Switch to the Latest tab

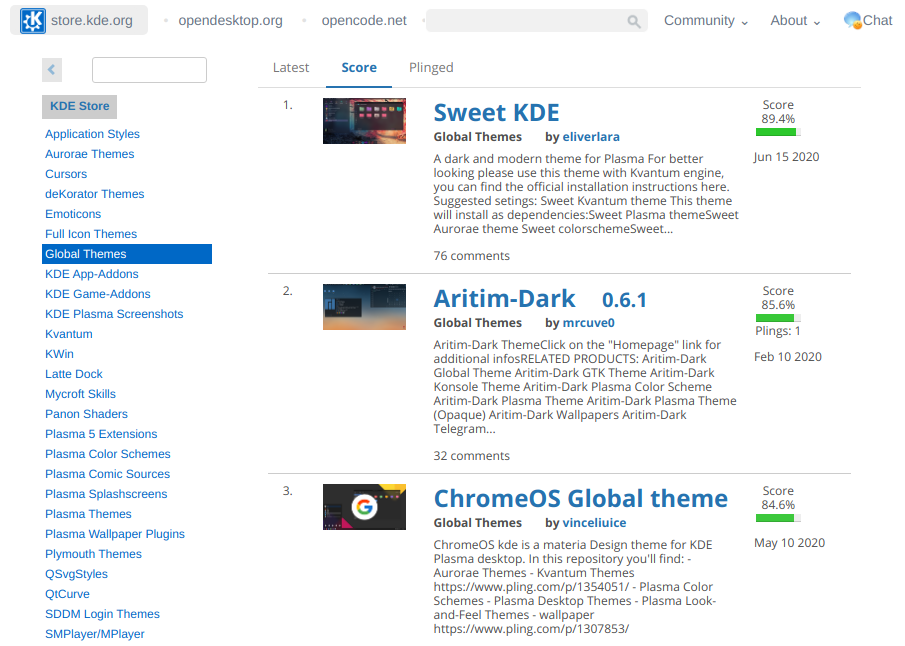pos(291,68)
